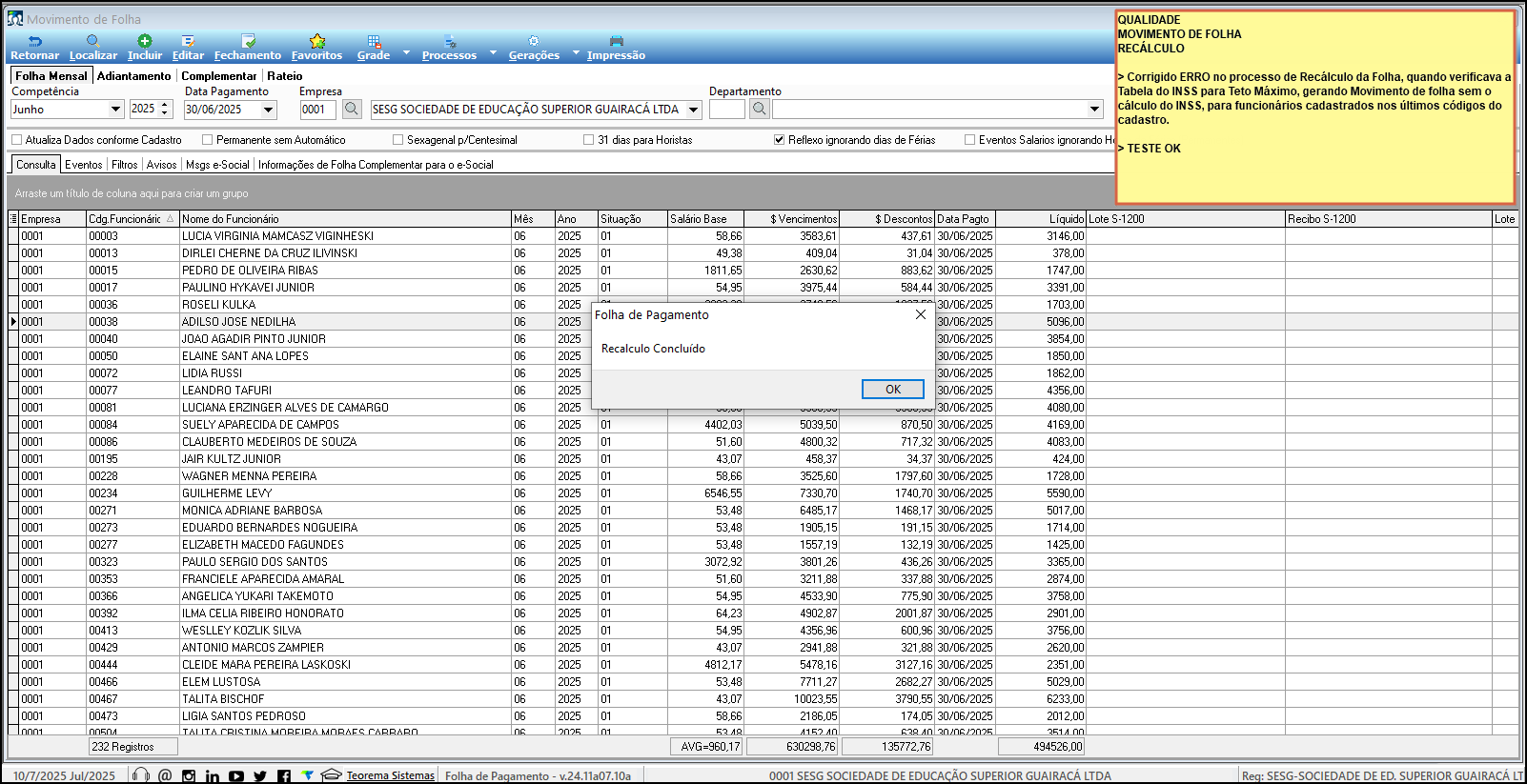Open the Grade toolbar icon
The image size is (1527, 784).
[374, 41]
